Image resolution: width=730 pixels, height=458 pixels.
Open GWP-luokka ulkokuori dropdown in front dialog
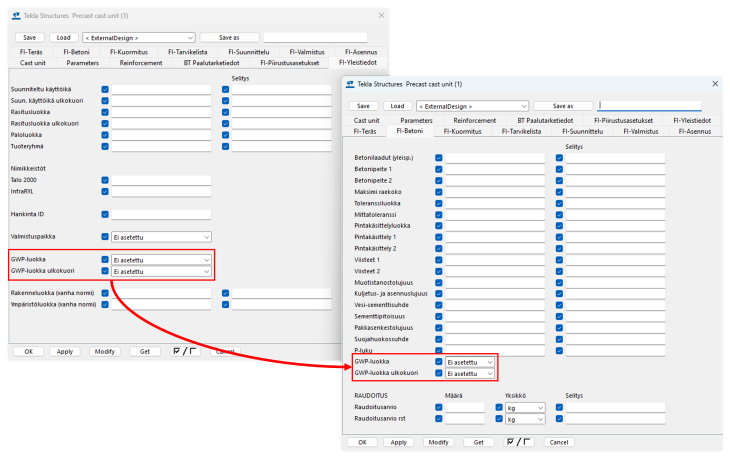[x=470, y=373]
